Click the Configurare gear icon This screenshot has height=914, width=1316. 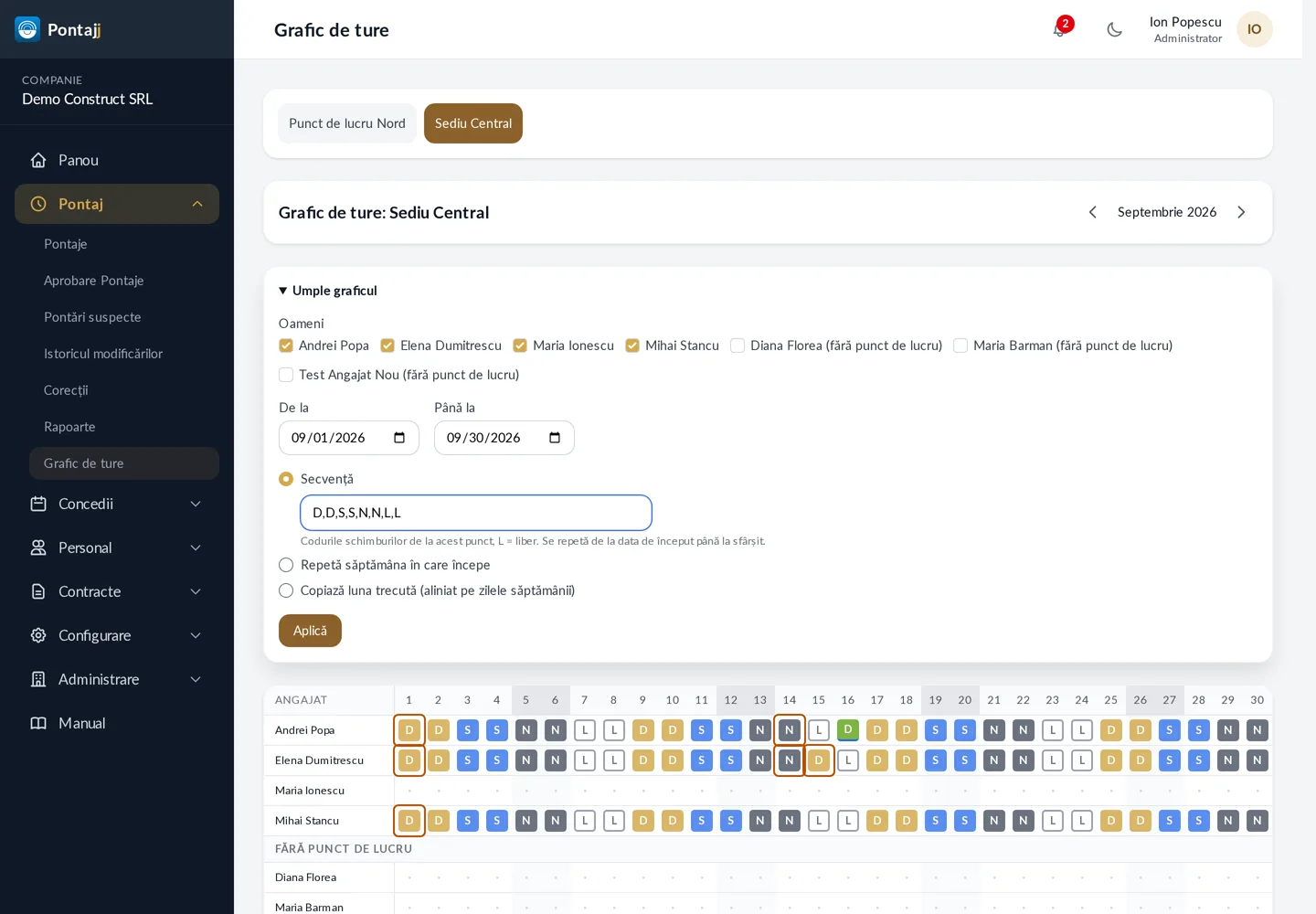[38, 635]
